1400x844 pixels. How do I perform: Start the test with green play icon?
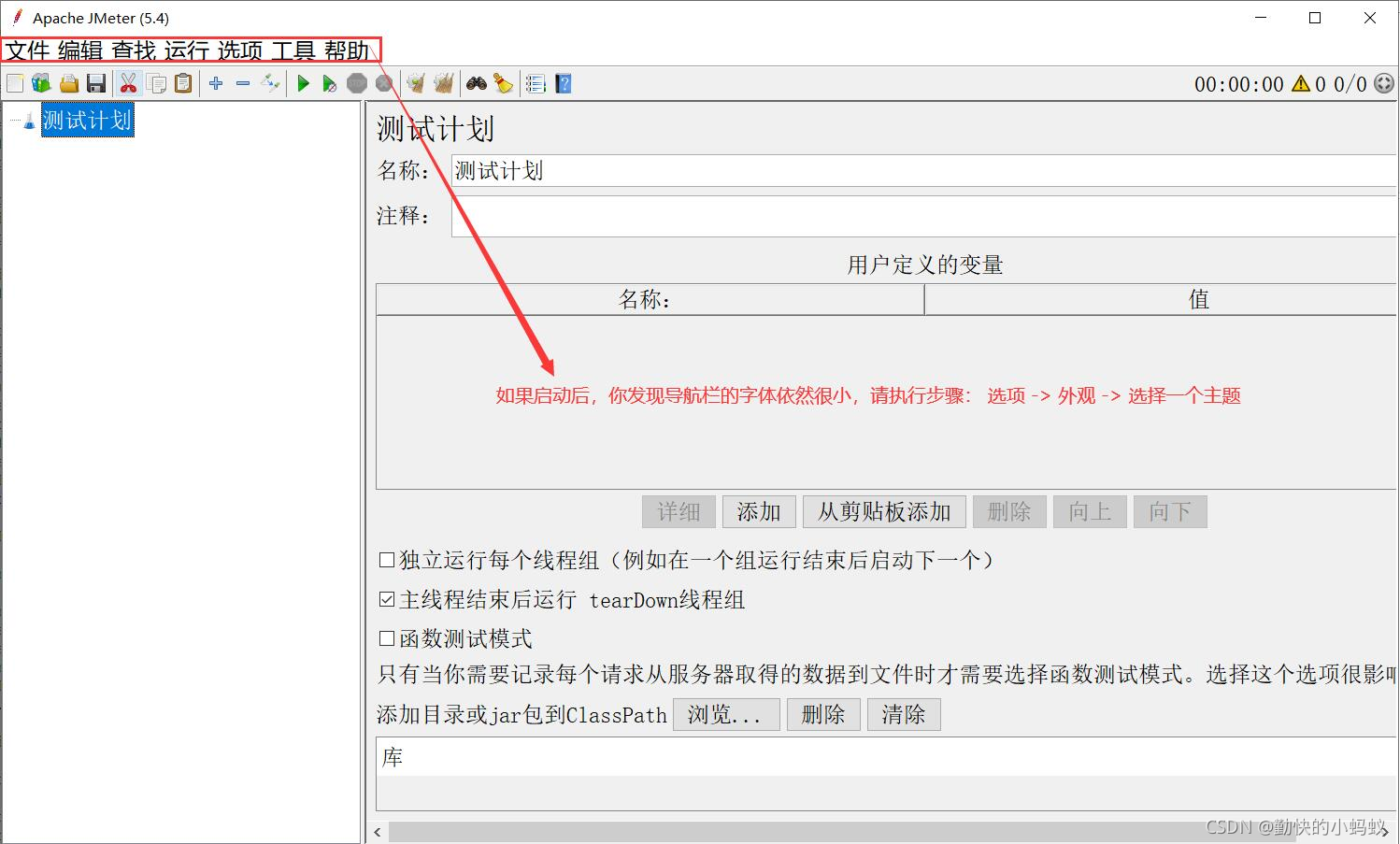coord(303,84)
